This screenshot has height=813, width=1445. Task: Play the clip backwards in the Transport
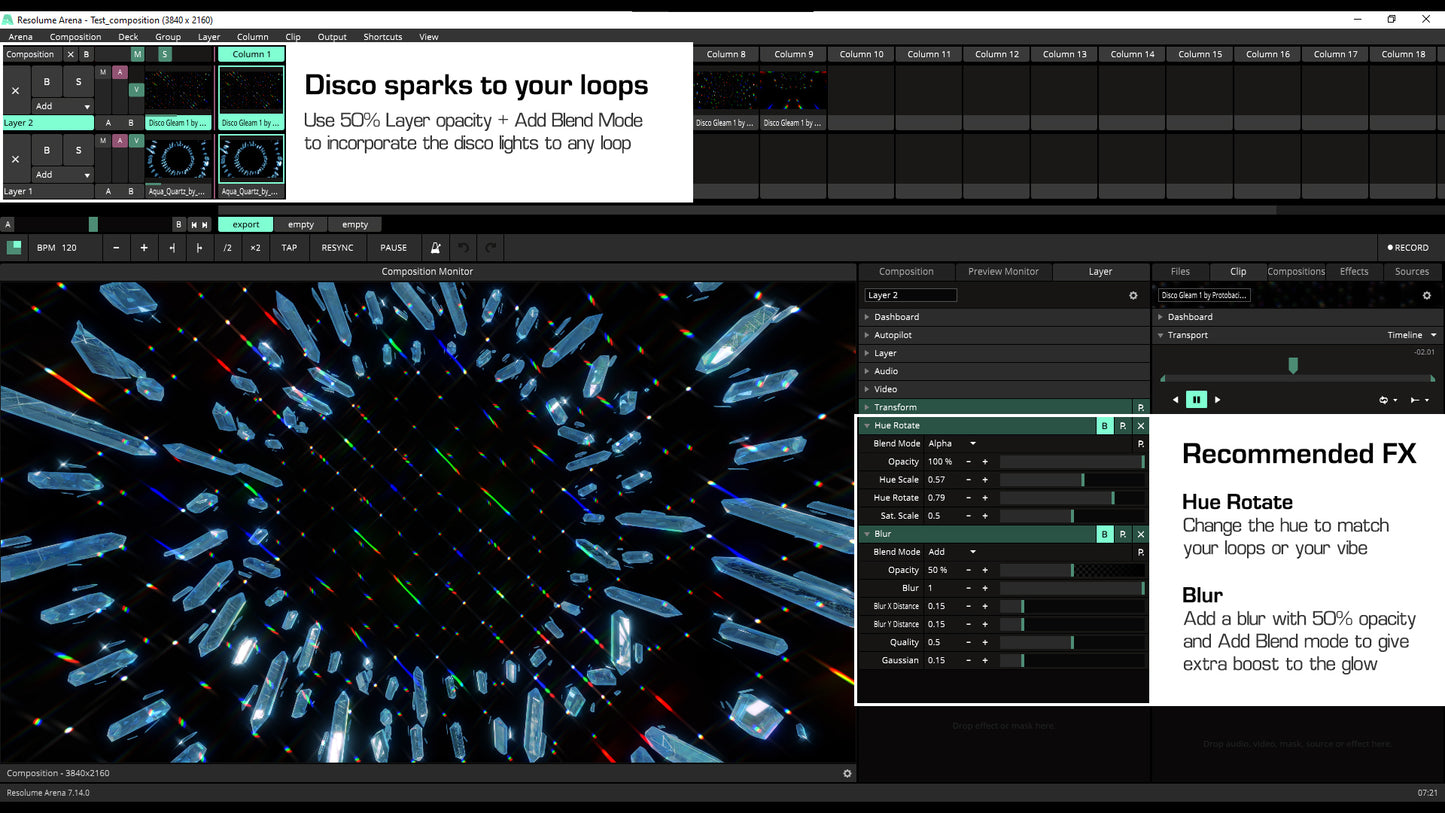[x=1176, y=400]
